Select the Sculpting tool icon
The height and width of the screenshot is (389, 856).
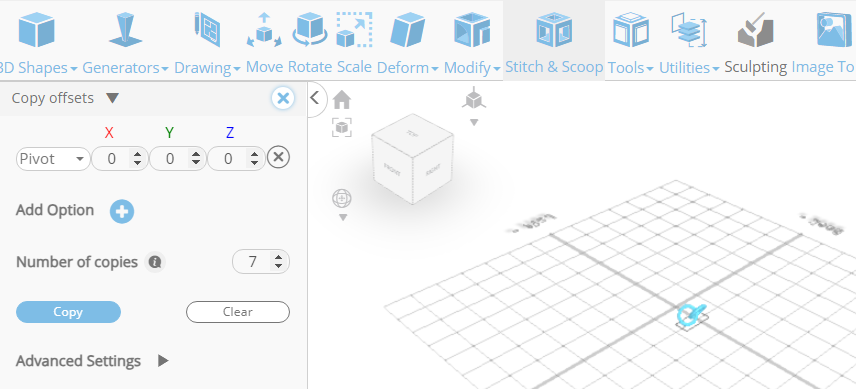[756, 31]
